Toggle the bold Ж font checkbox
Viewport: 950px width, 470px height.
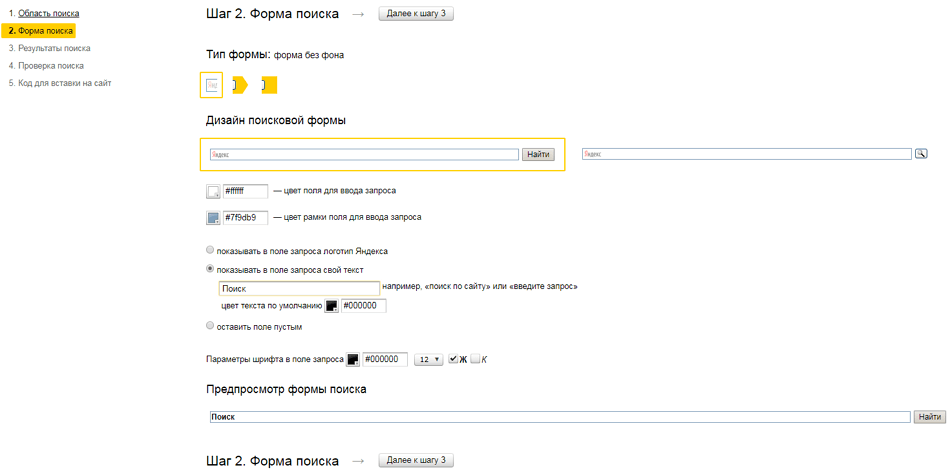pos(453,360)
